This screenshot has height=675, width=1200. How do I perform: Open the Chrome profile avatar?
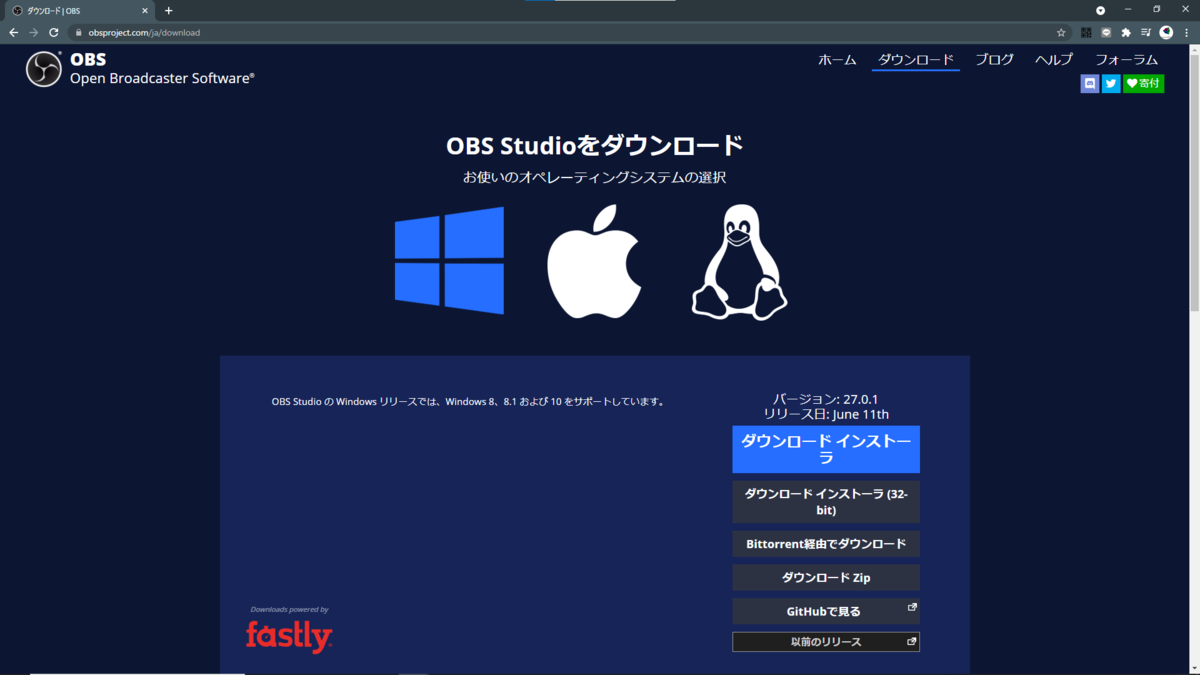pyautogui.click(x=1166, y=33)
